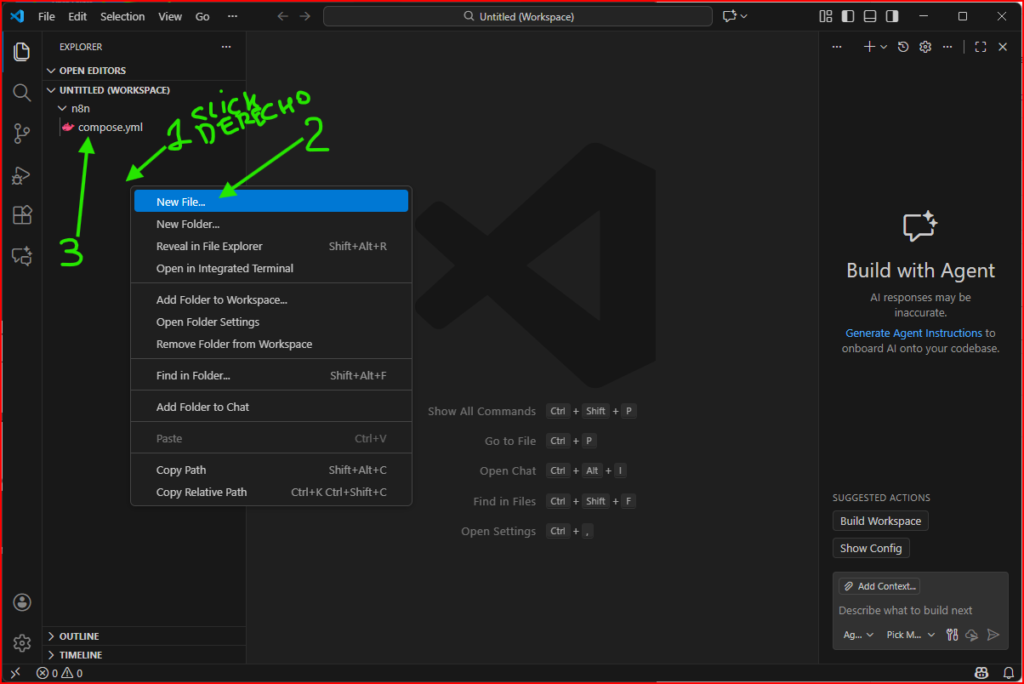This screenshot has width=1024, height=684.
Task: Open the Search view in activity bar
Action: [21, 92]
